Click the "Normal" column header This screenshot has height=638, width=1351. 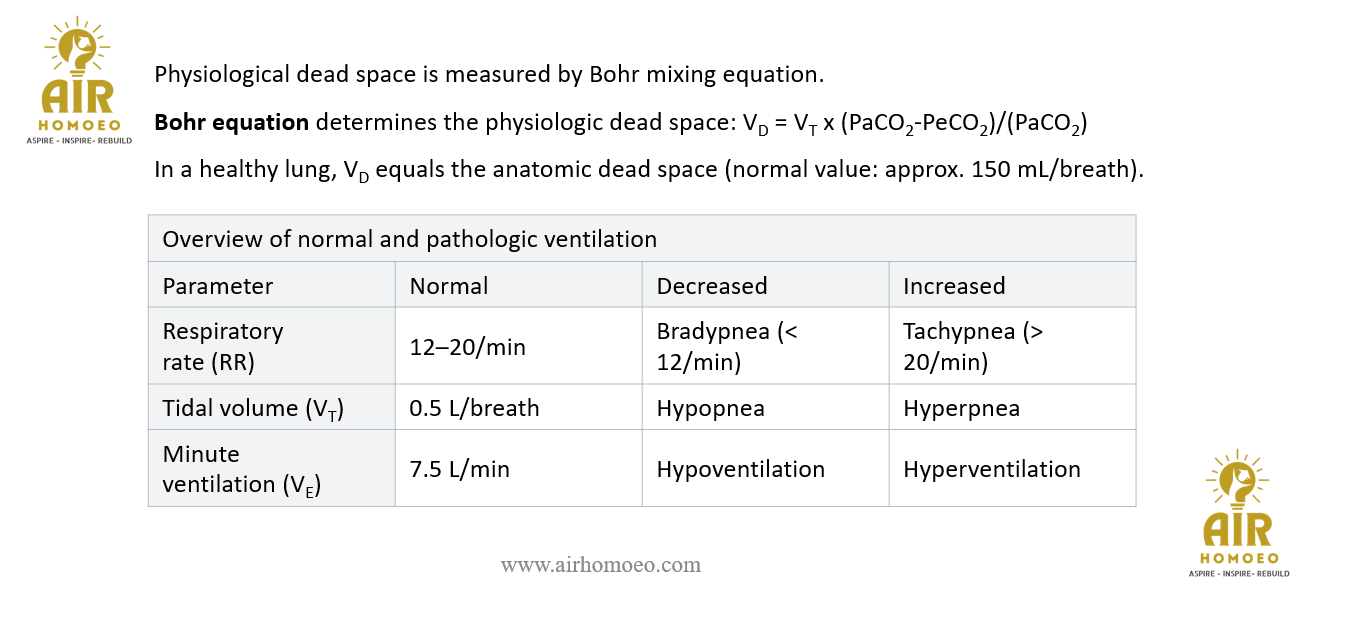click(449, 286)
